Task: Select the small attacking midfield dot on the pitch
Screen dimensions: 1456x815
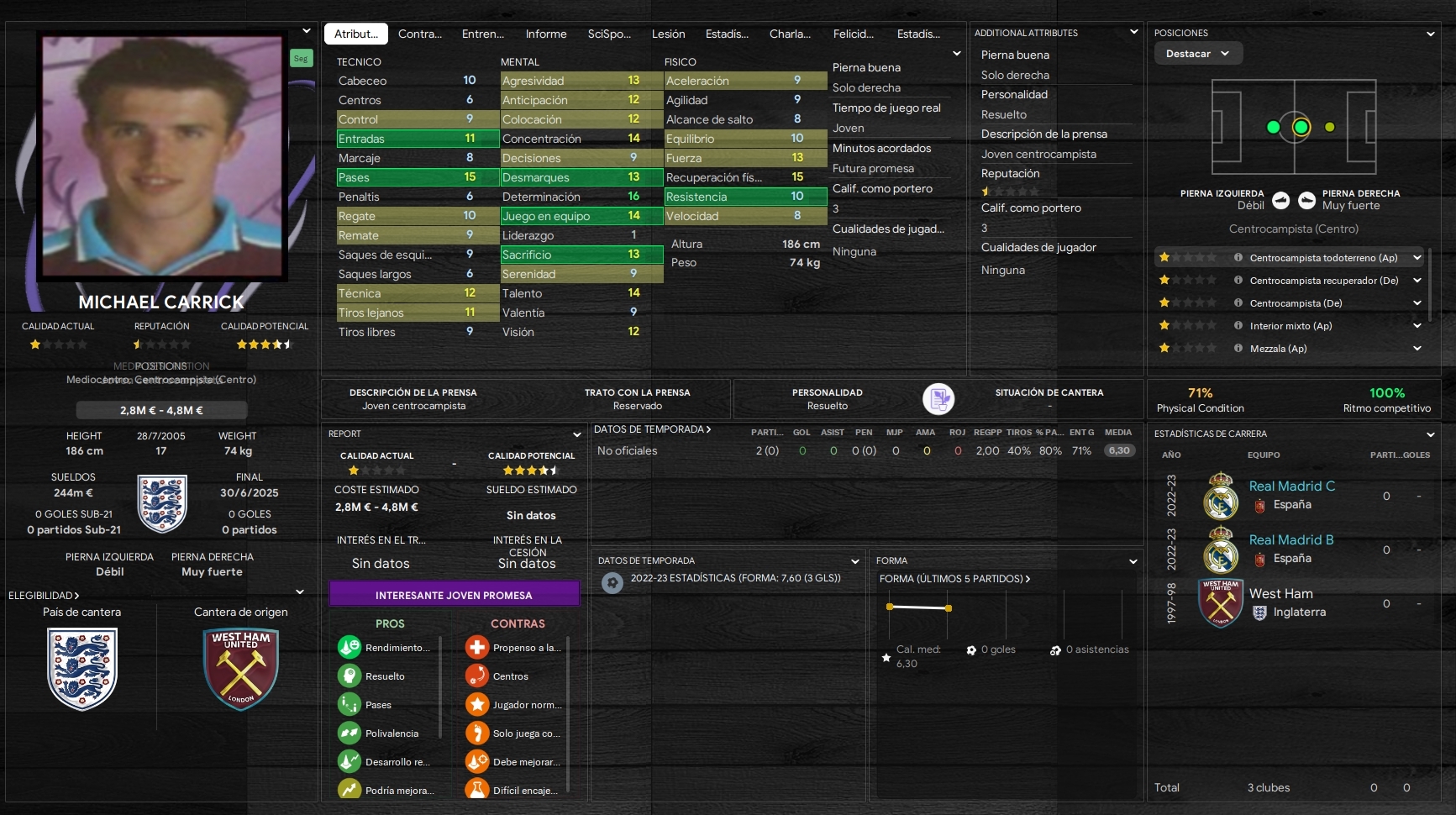Action: point(1329,128)
